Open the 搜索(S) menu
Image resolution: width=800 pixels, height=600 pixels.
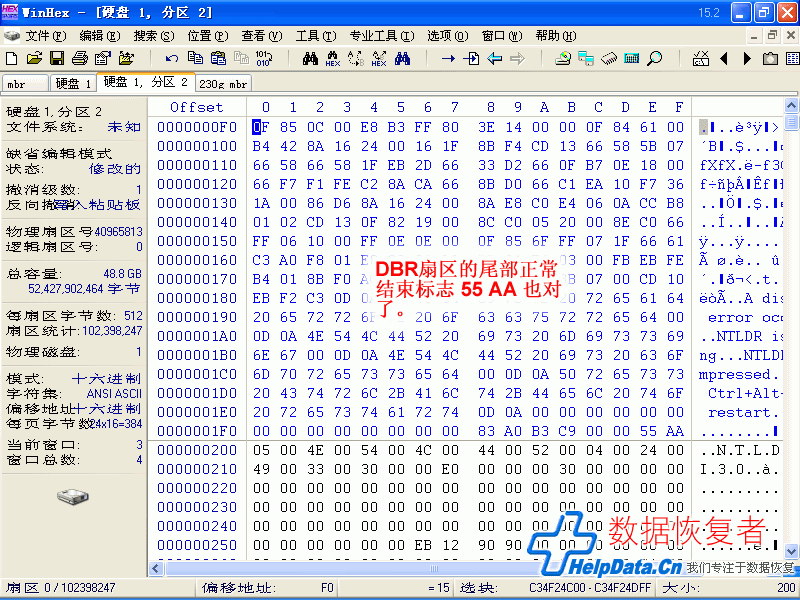pyautogui.click(x=154, y=36)
